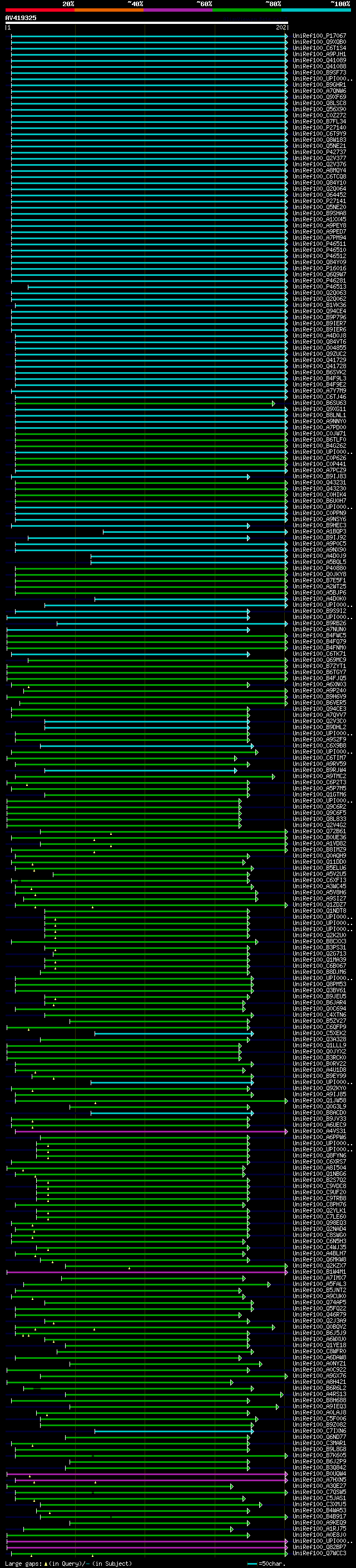
Task: Select hit label UniRef100_C6X9B8
Action: coord(319,746)
